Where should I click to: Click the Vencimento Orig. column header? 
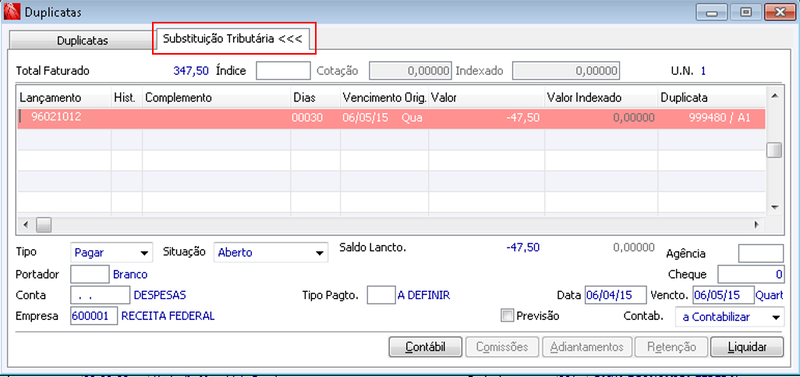pyautogui.click(x=385, y=97)
